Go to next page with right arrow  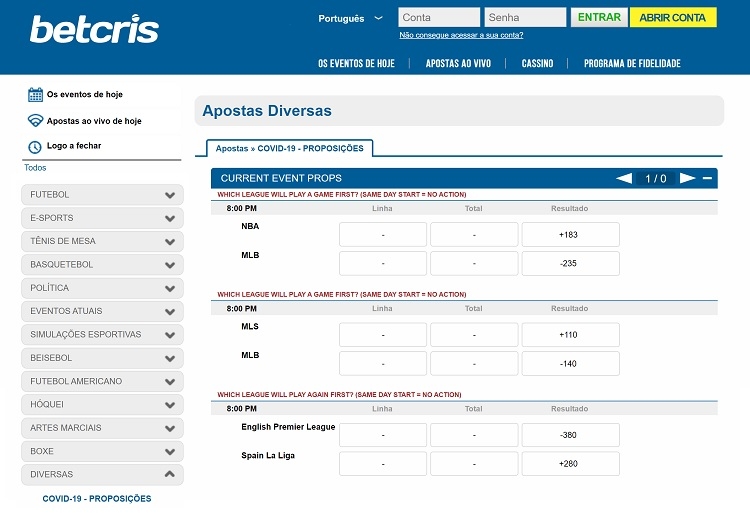(x=687, y=179)
